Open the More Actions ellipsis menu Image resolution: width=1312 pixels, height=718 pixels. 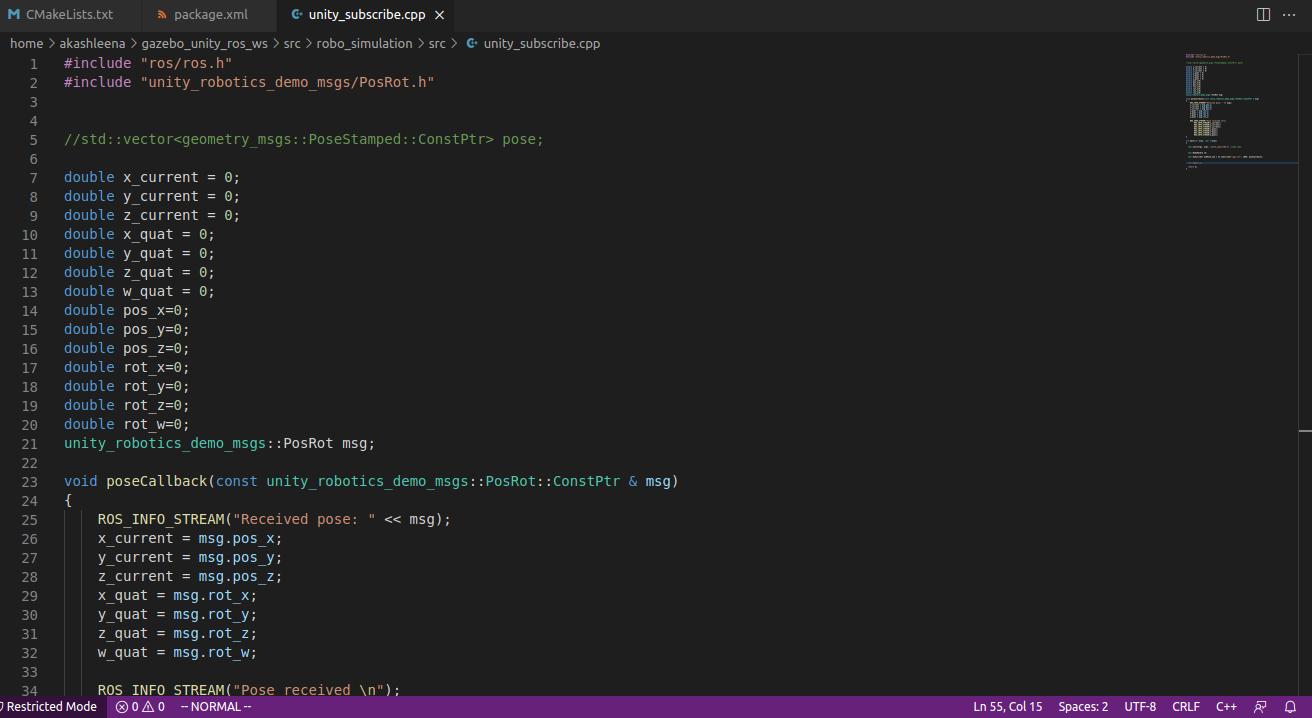pos(1289,14)
